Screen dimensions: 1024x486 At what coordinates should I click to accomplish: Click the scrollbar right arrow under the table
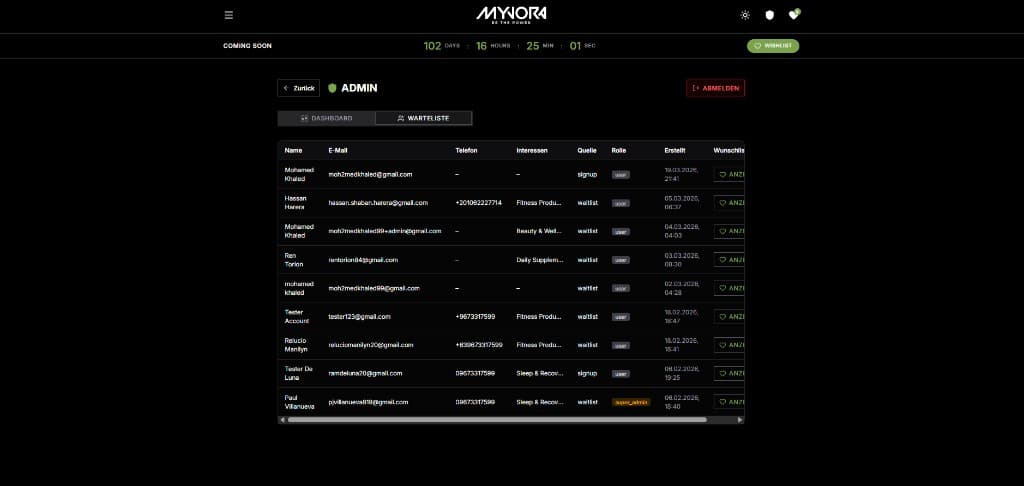coord(740,420)
